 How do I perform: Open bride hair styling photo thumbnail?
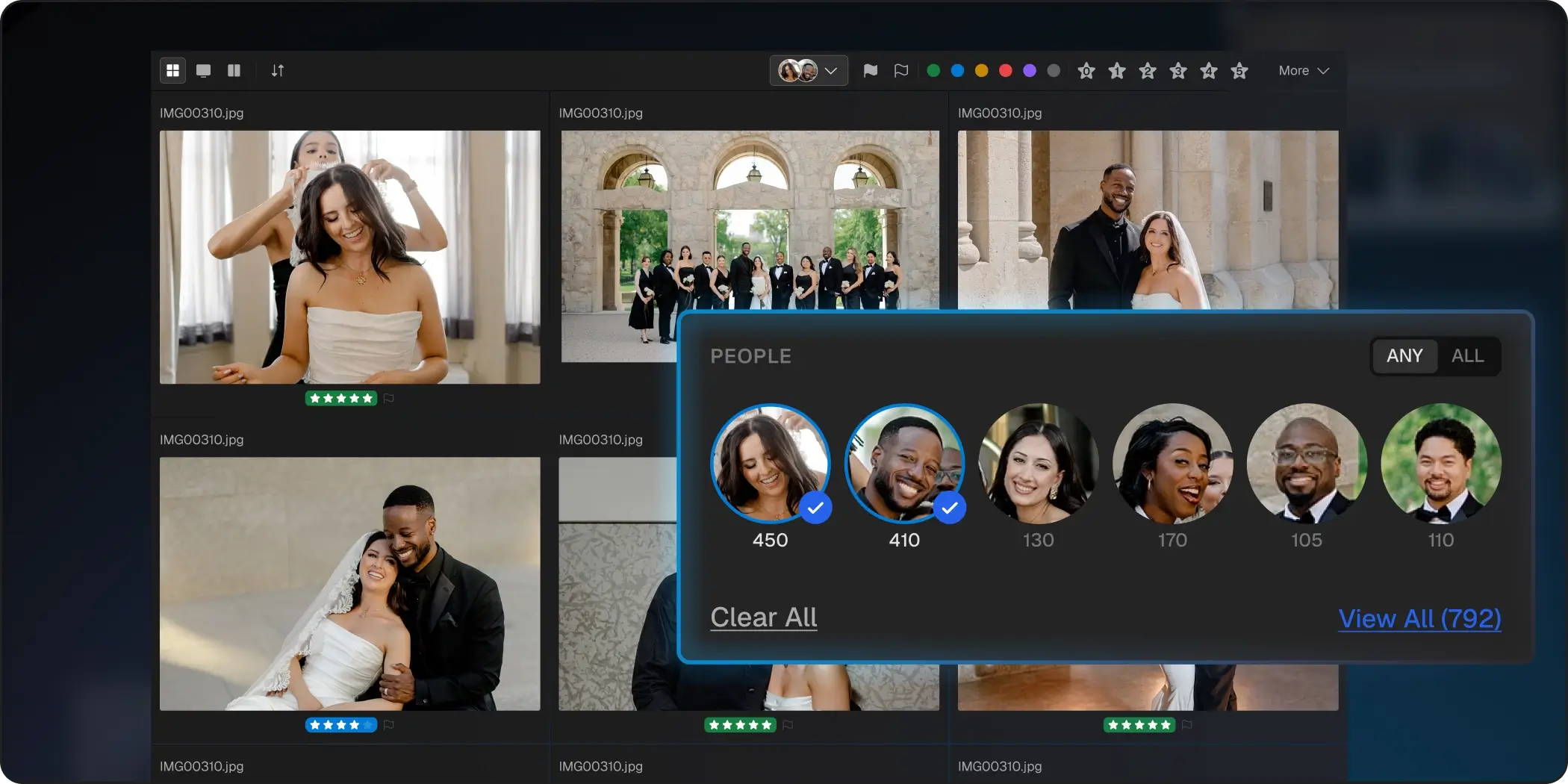pos(349,257)
